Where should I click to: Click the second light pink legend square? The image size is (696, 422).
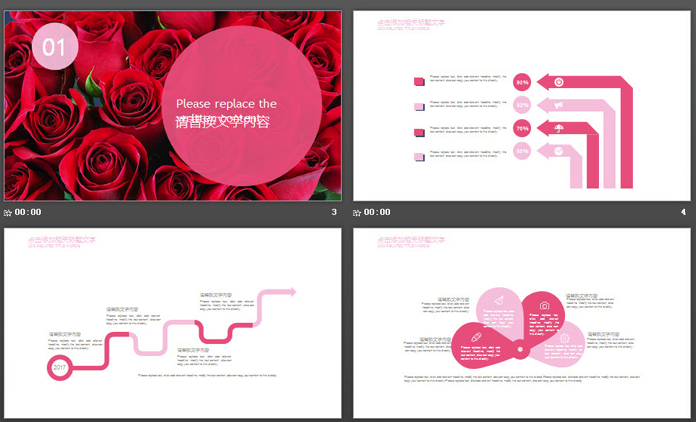tap(419, 105)
